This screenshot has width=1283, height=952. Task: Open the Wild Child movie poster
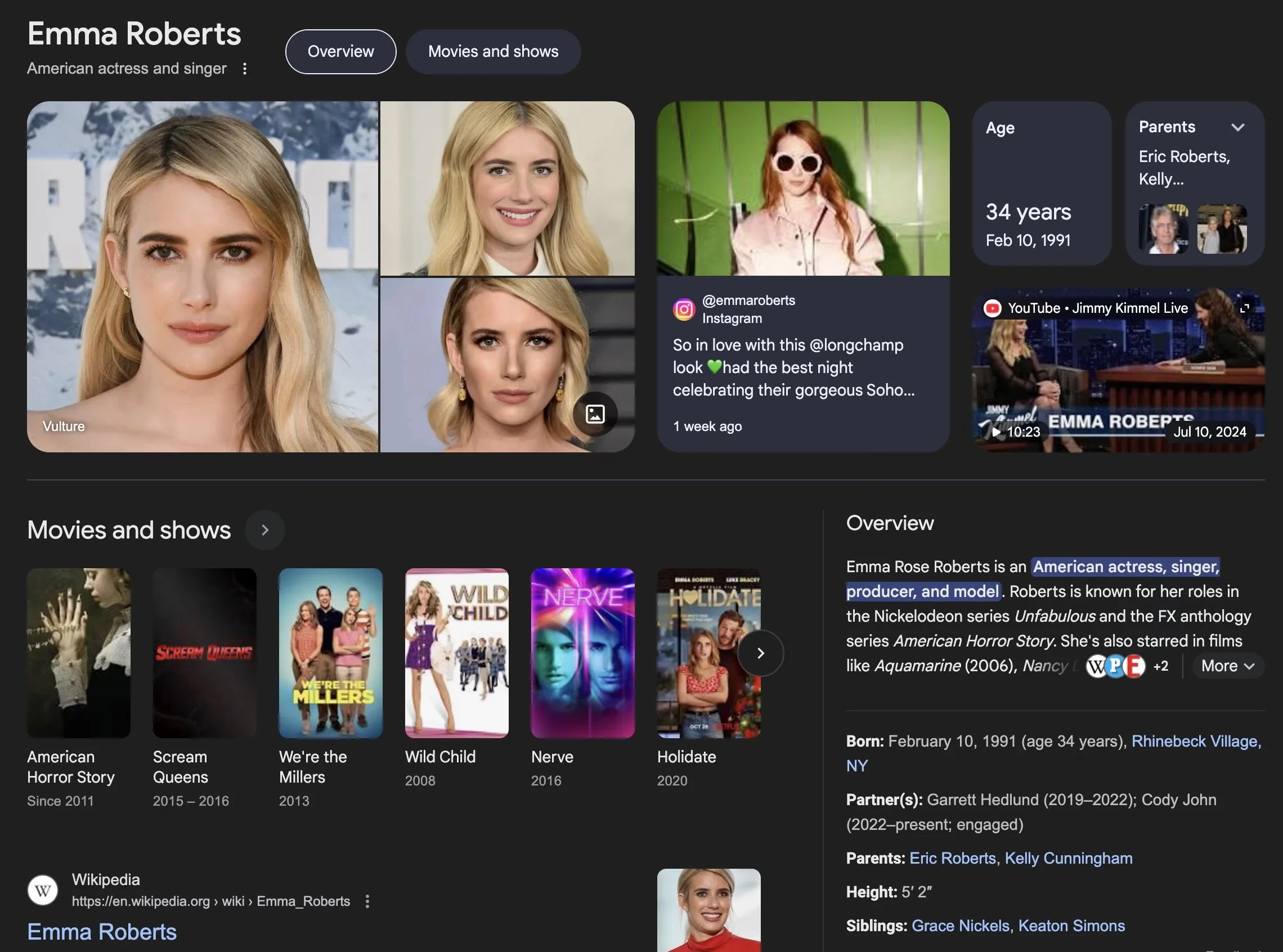456,653
